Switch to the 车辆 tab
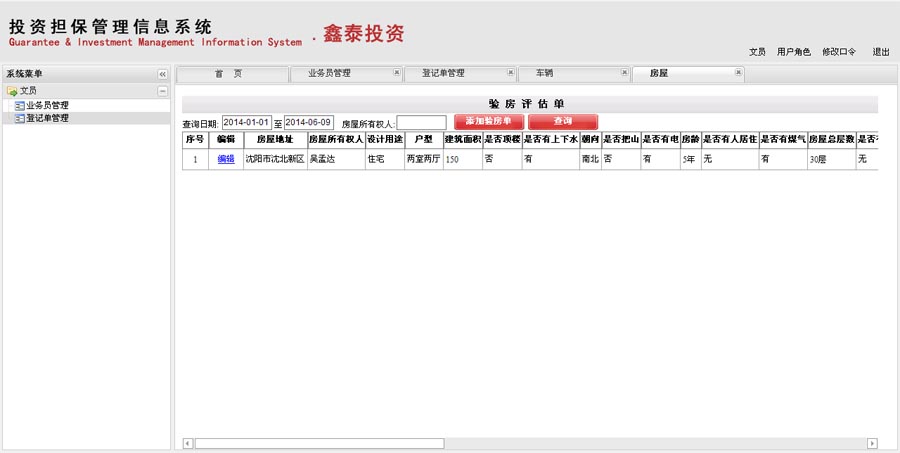The width and height of the screenshot is (900, 453). (x=544, y=74)
